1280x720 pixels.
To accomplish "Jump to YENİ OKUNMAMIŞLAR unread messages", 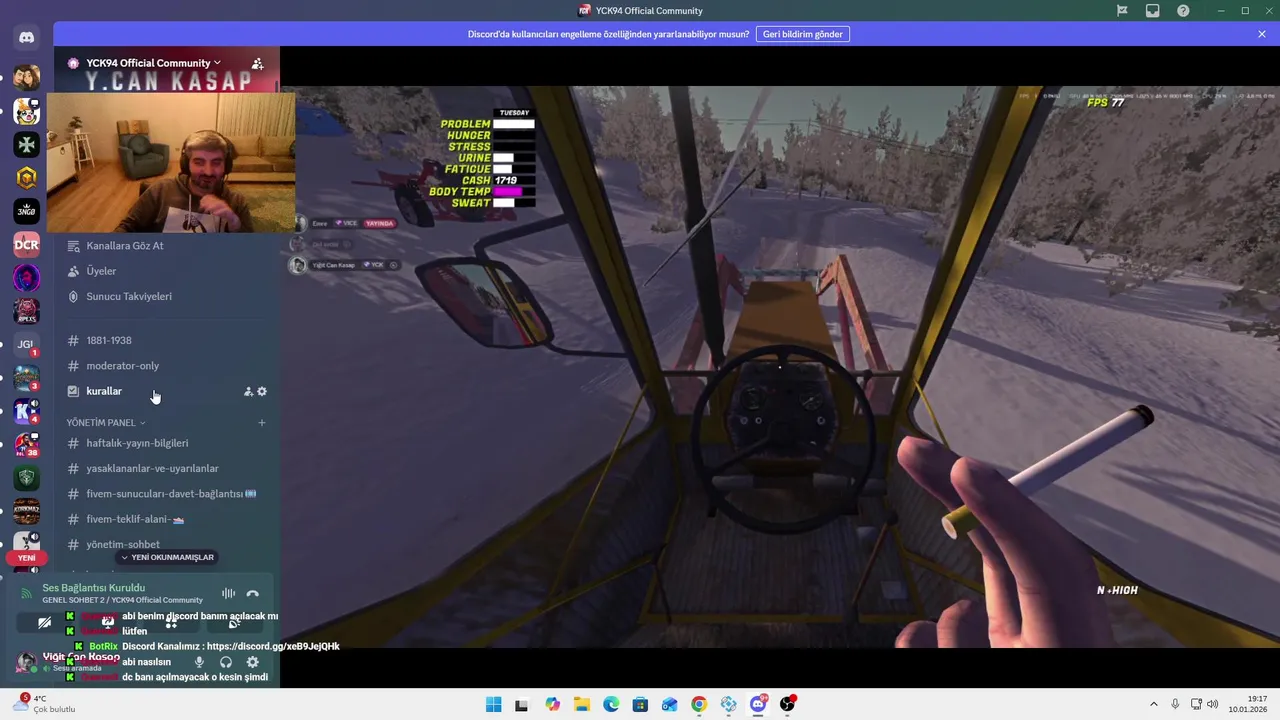I will (167, 557).
